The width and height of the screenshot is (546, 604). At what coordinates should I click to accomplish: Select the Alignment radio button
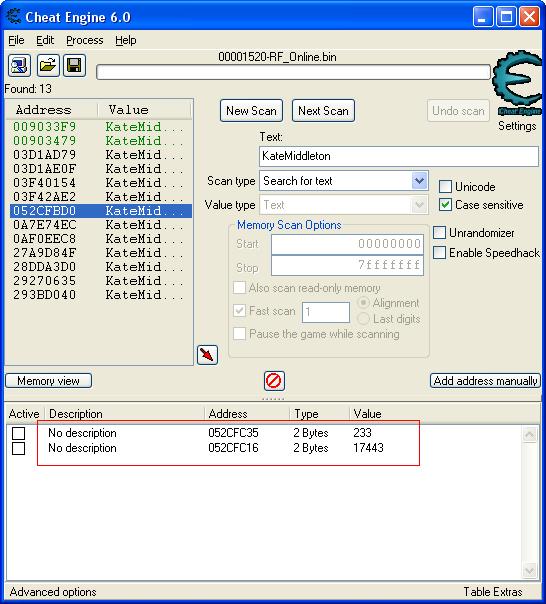[363, 303]
